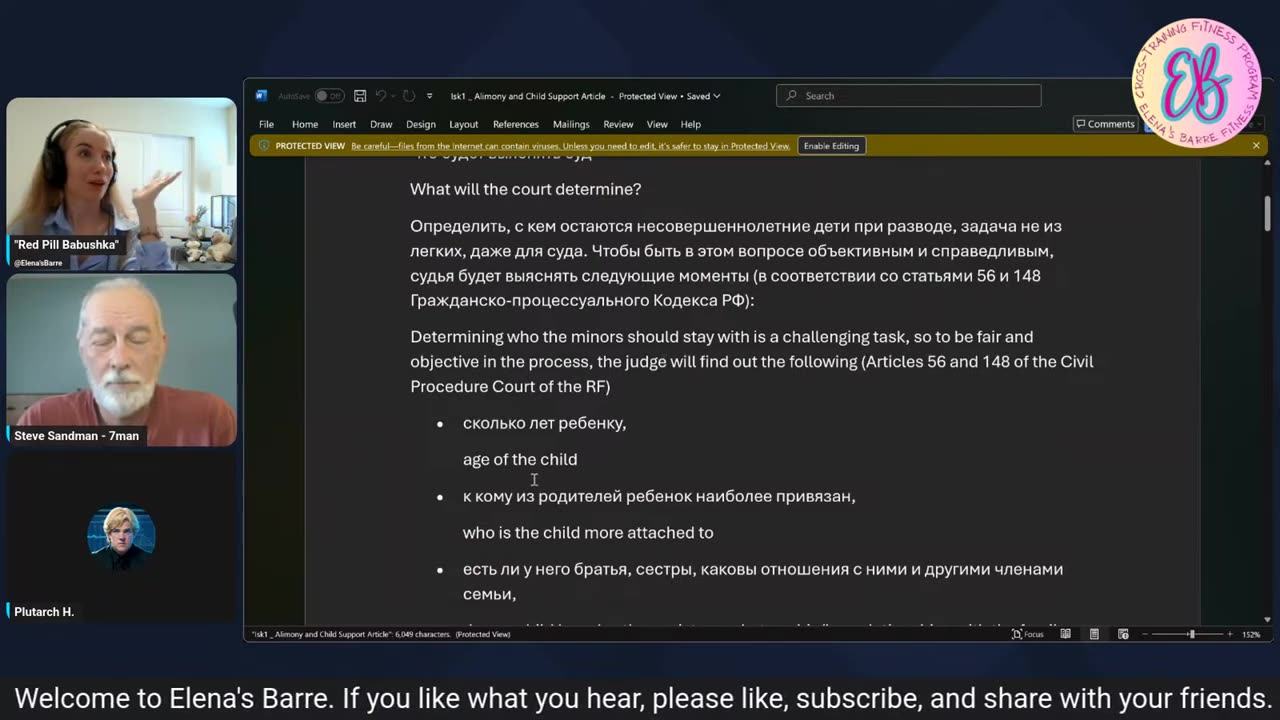This screenshot has height=720, width=1280.
Task: Click the Plutarch H. avatar
Action: tap(121, 538)
